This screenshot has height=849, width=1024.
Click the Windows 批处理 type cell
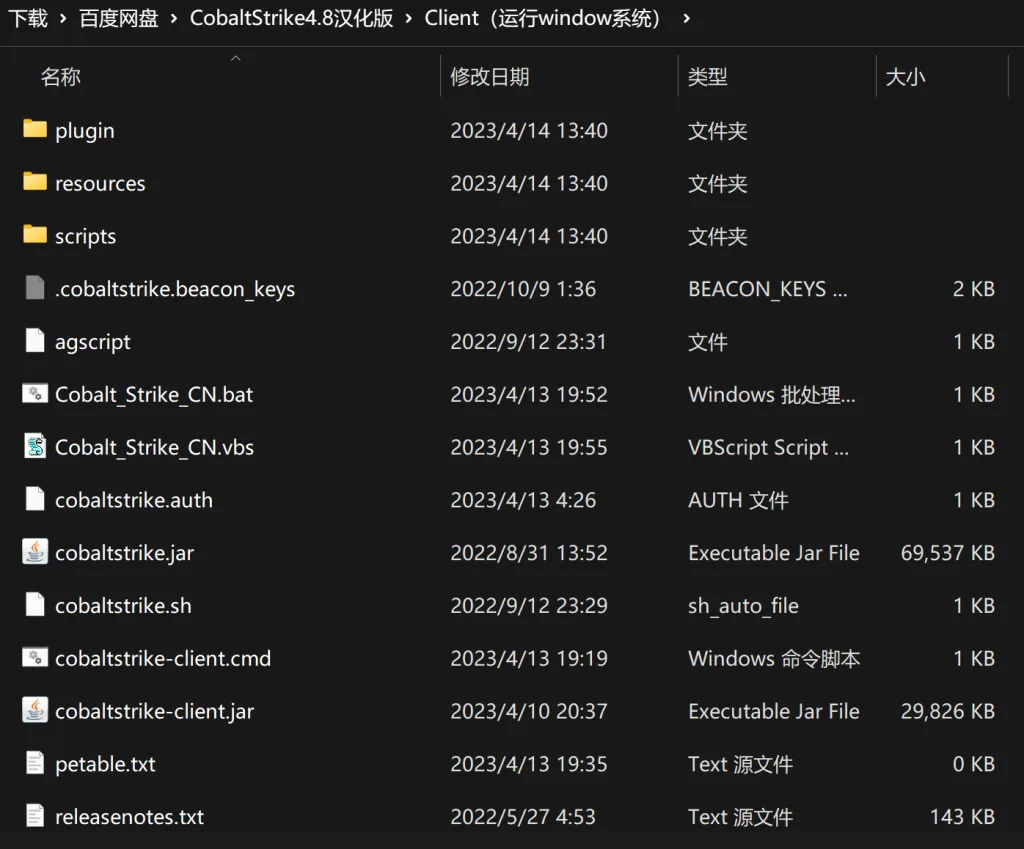[x=772, y=394]
